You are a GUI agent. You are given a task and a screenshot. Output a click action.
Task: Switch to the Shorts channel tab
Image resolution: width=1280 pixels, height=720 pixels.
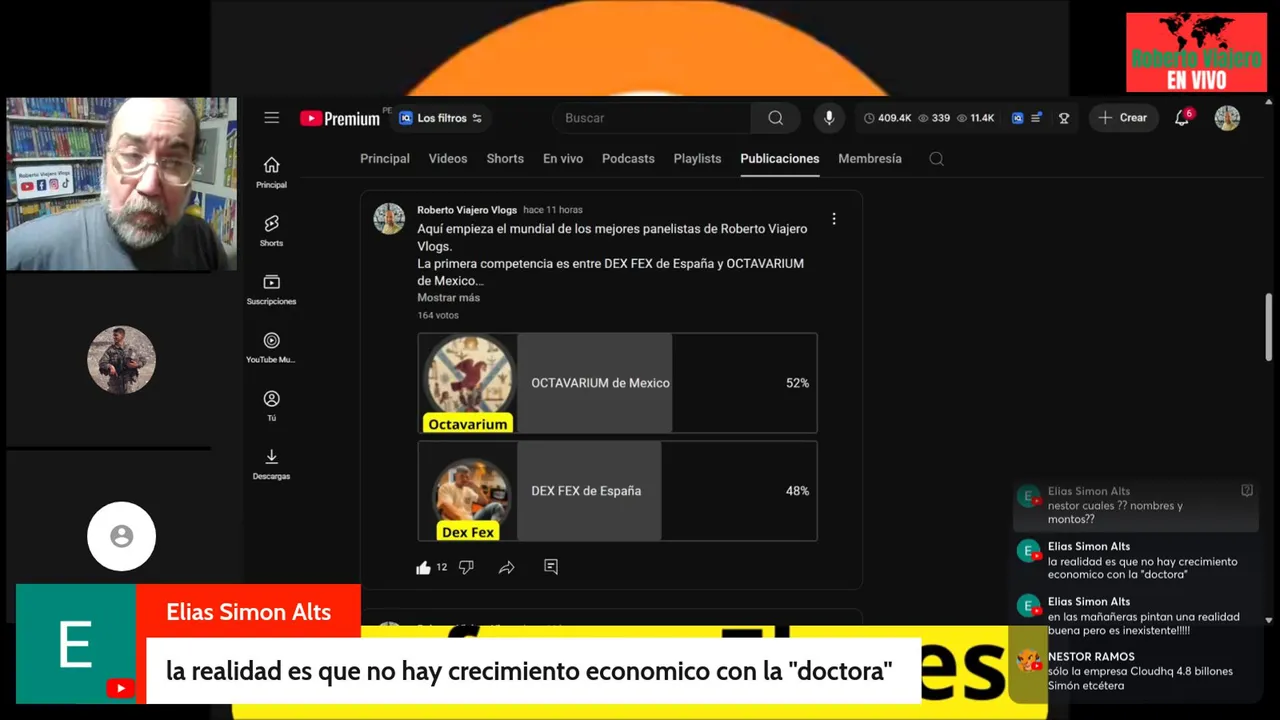(505, 159)
